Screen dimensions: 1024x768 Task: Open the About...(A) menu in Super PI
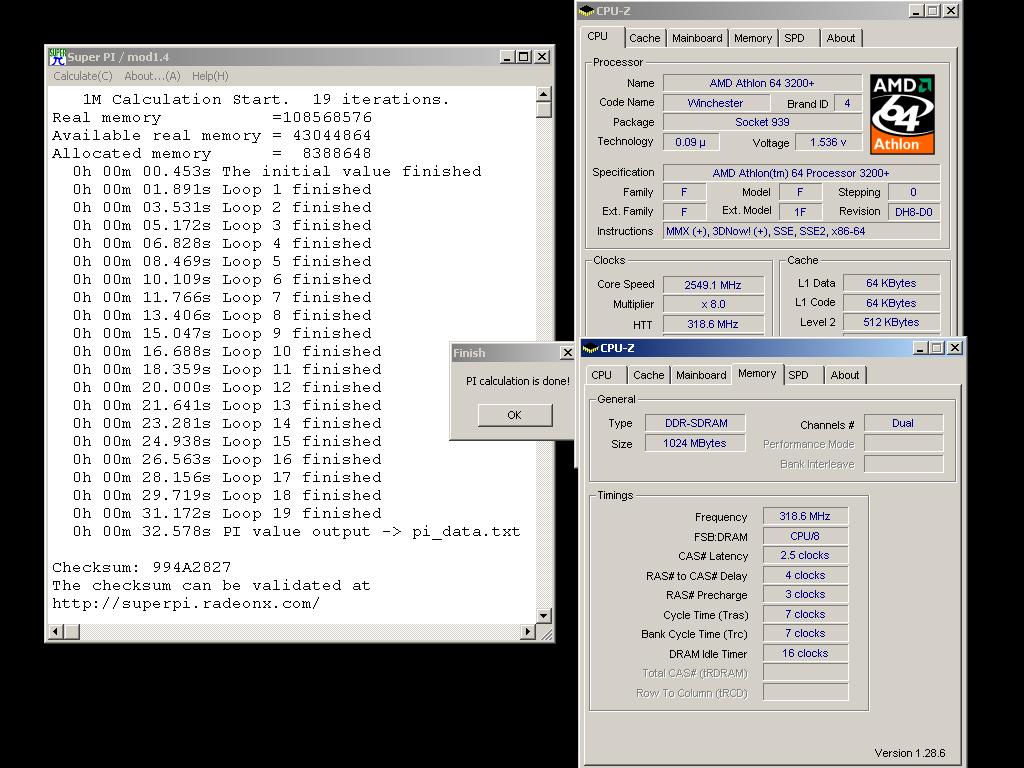152,76
